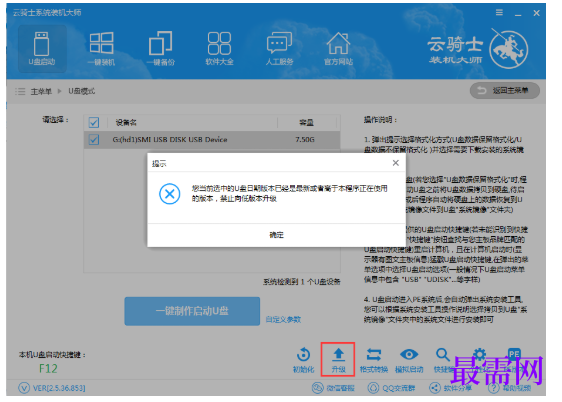Open the 一键备份 tab
This screenshot has height=402, width=562.
point(161,49)
